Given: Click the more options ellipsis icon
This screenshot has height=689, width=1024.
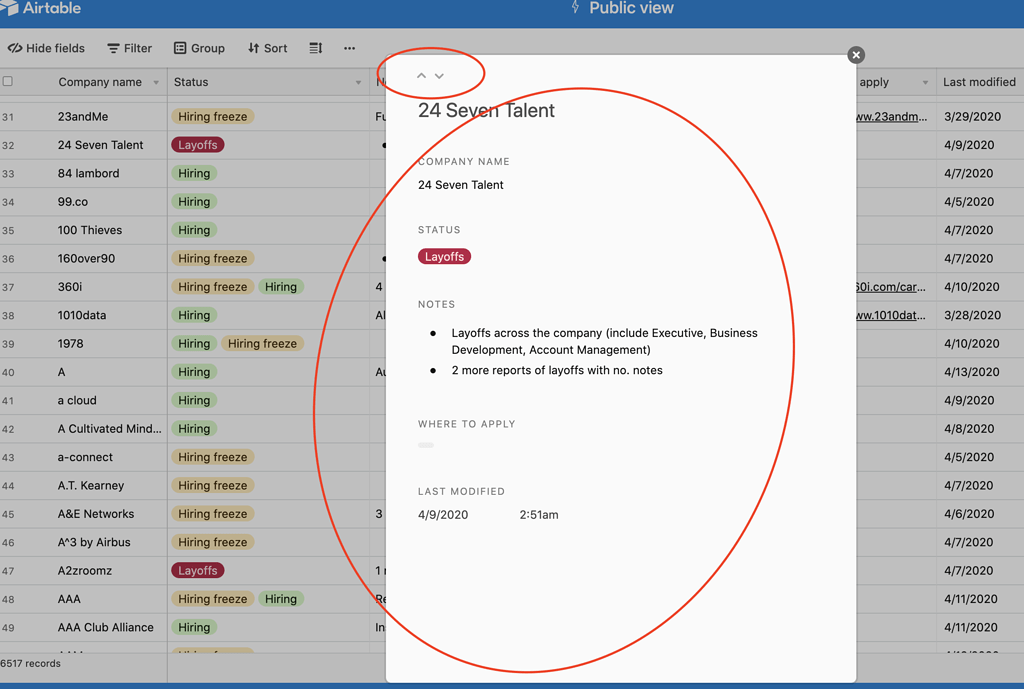Looking at the screenshot, I should 349,48.
